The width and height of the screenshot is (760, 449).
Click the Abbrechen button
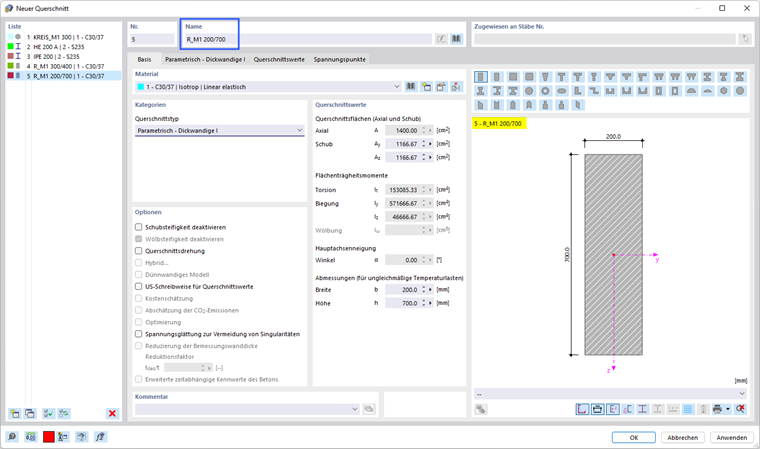[682, 437]
